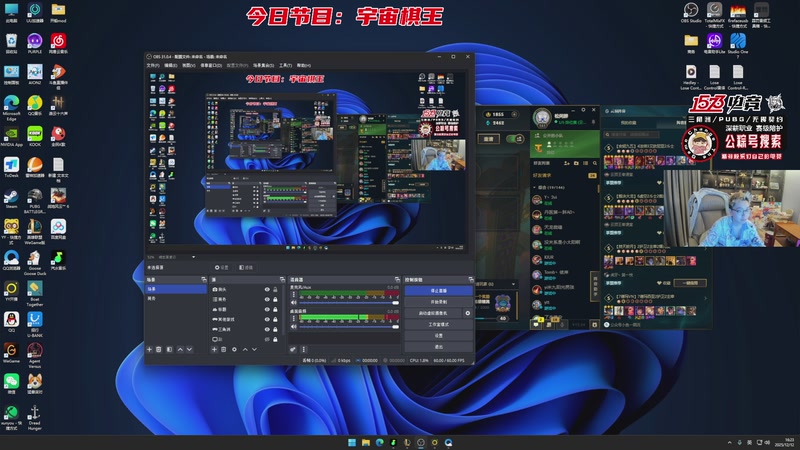This screenshot has width=800, height=450.
Task: Open OBS 场景集合(S) menu
Action: coord(263,65)
